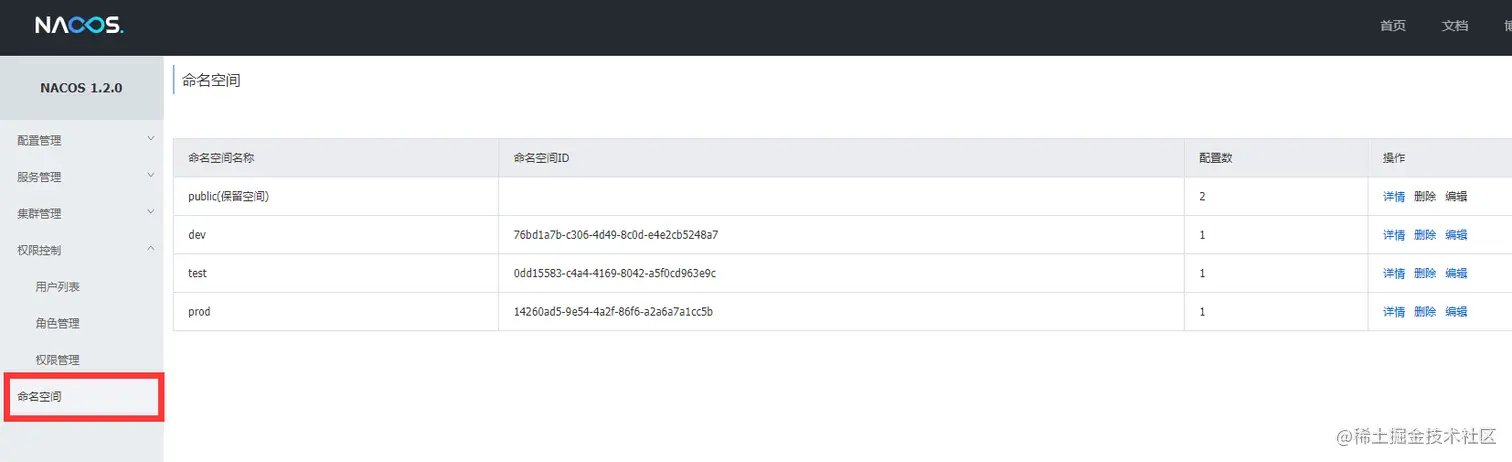Click the NACOS 1.2.0 version label

[x=81, y=88]
